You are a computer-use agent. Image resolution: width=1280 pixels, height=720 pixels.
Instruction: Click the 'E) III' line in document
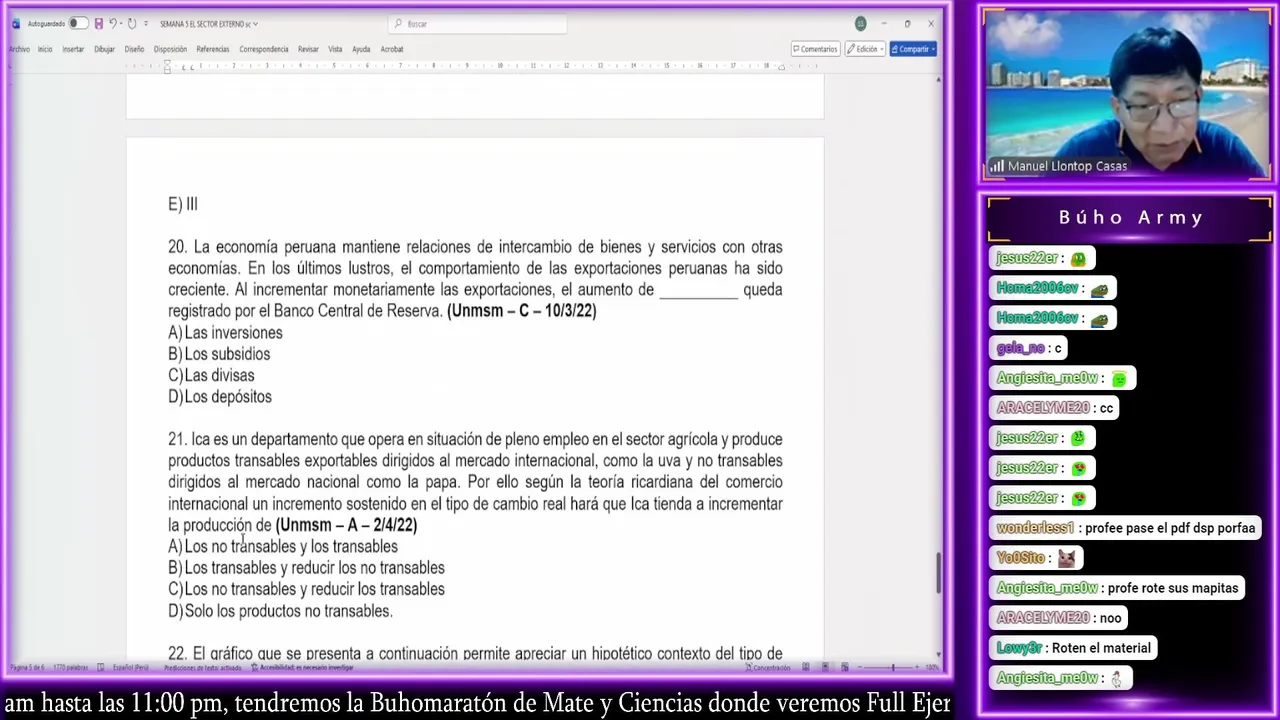click(183, 204)
